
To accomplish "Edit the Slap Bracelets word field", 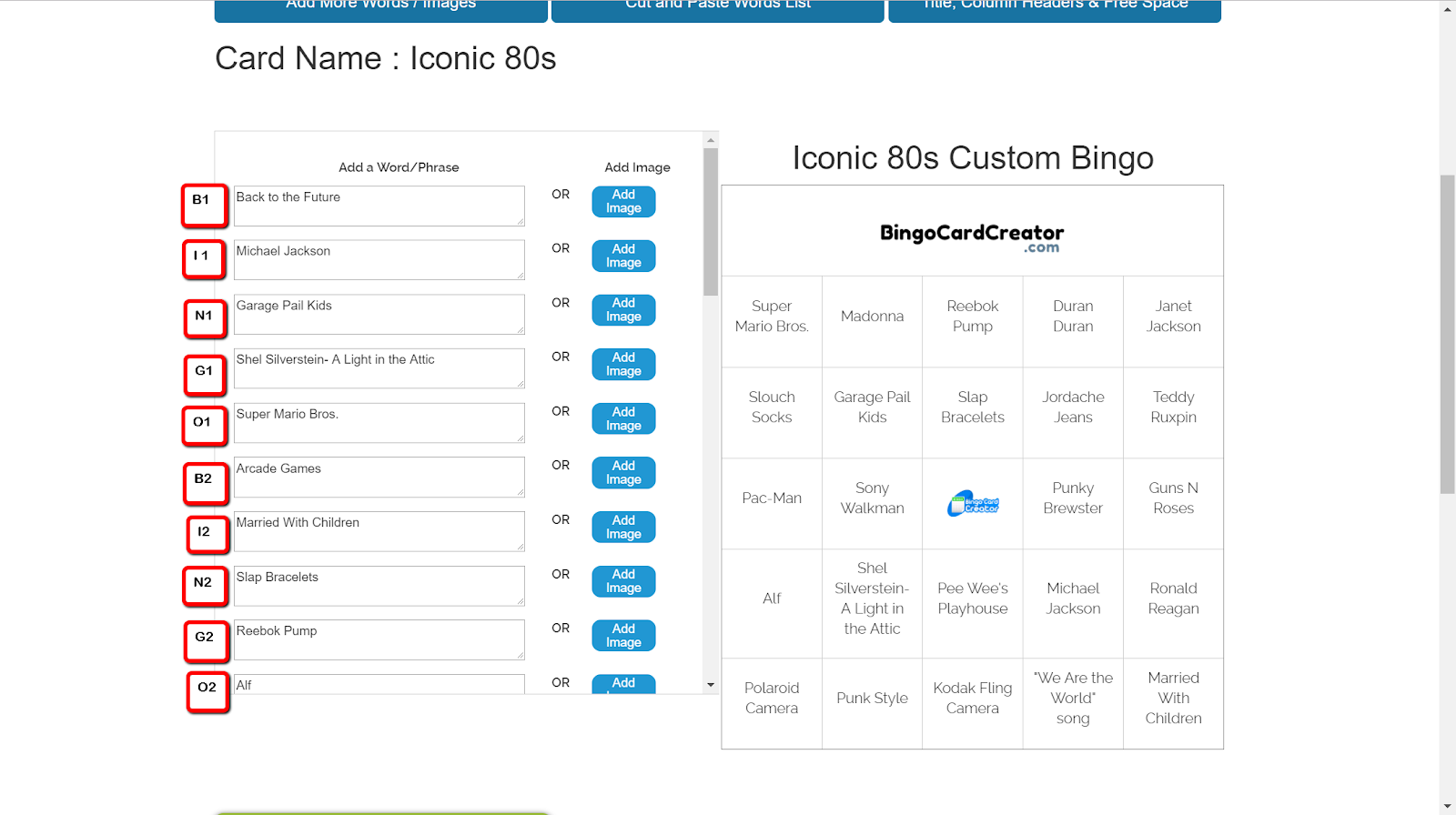I will 379,586.
